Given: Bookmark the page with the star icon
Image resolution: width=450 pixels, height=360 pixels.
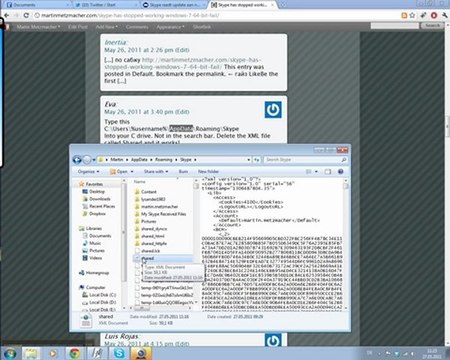Looking at the screenshot, I should pyautogui.click(x=412, y=15).
